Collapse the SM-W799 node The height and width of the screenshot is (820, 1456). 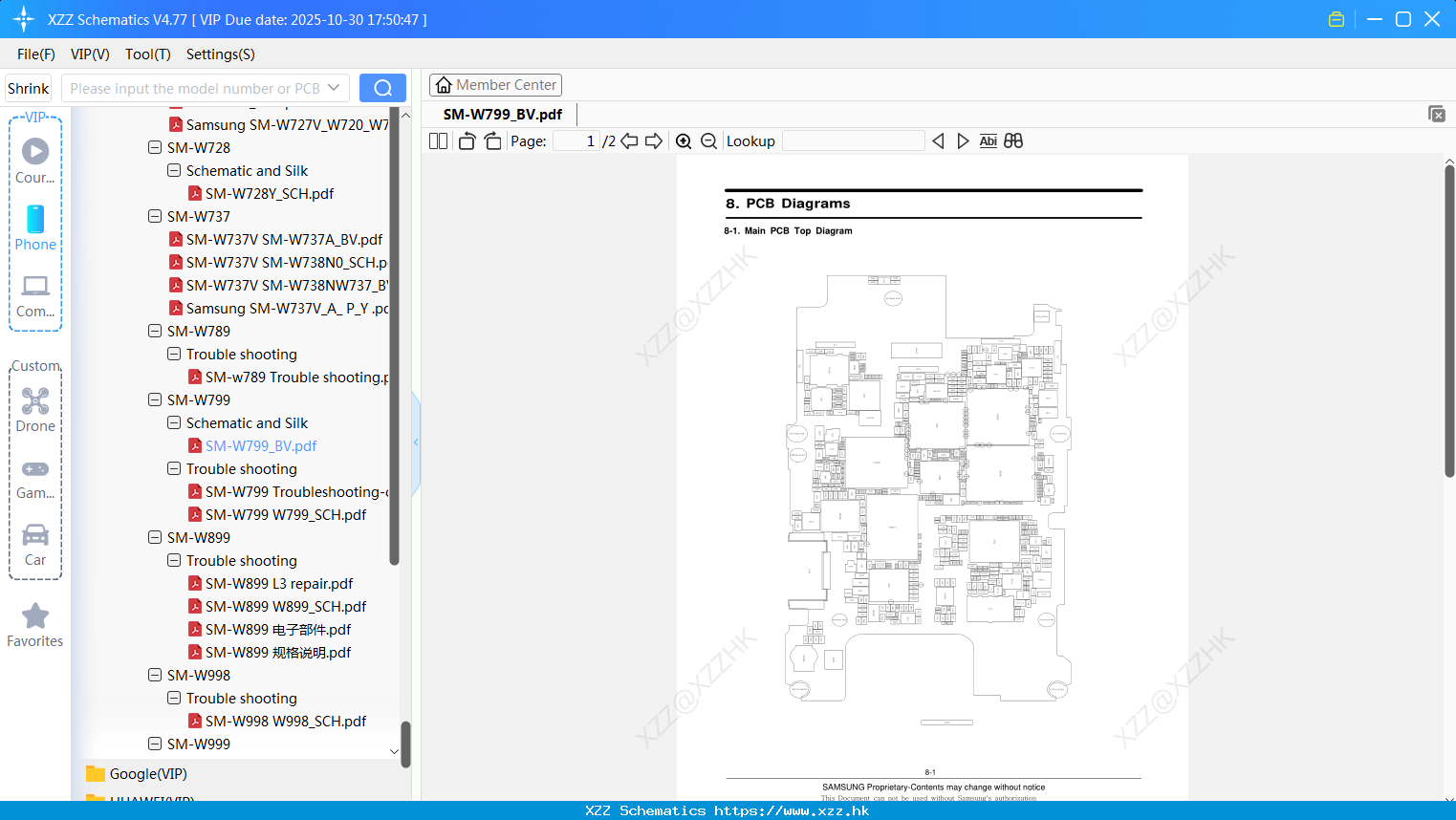coord(155,399)
